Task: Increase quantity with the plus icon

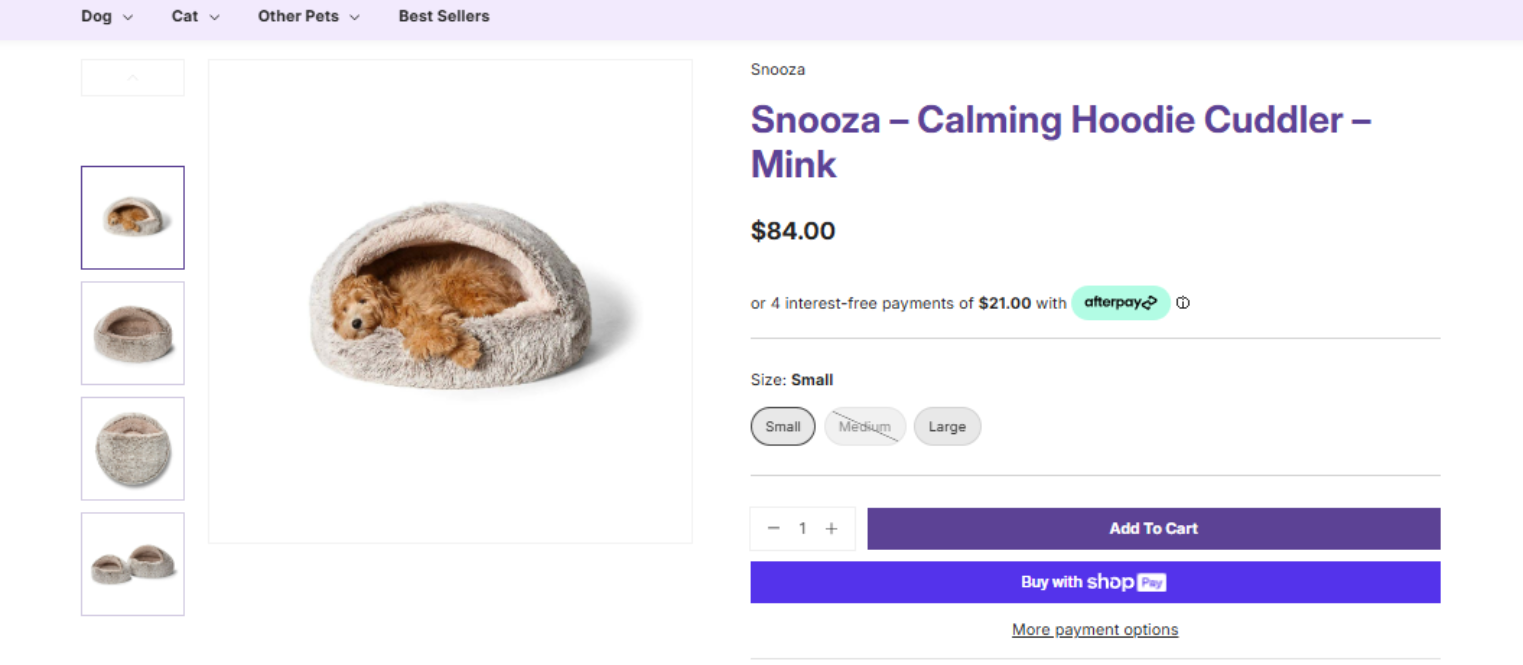Action: [x=831, y=529]
